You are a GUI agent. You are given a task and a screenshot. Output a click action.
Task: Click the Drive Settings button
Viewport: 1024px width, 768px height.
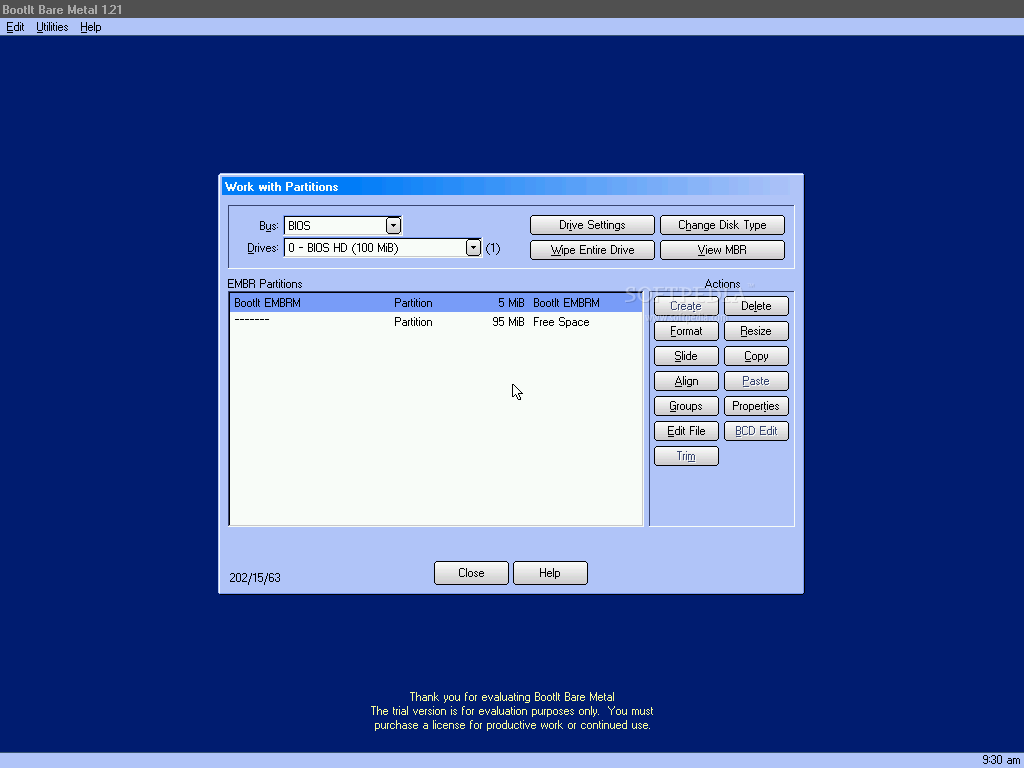point(592,225)
